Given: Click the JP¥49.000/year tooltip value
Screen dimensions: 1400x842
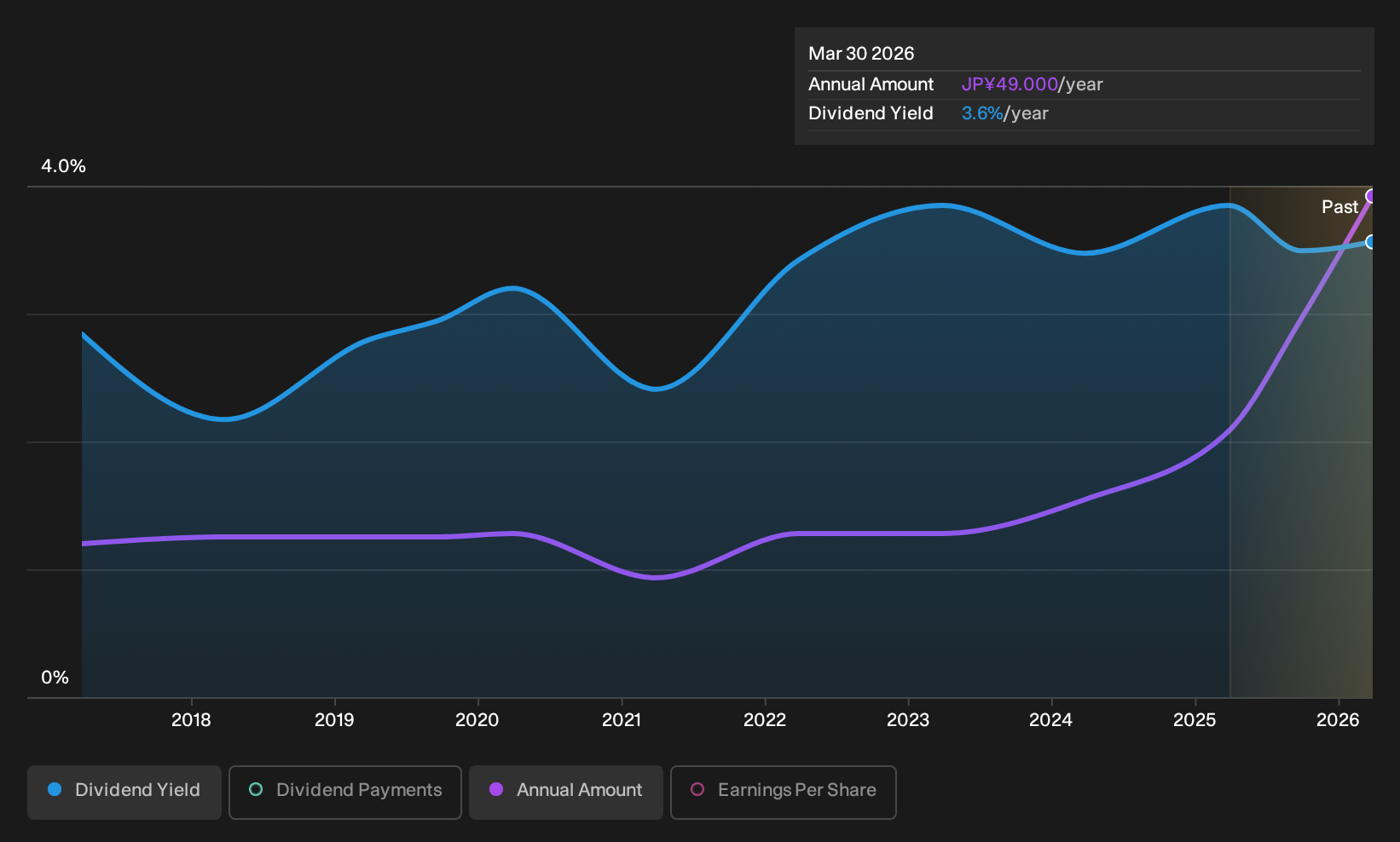Looking at the screenshot, I should pyautogui.click(x=1032, y=84).
